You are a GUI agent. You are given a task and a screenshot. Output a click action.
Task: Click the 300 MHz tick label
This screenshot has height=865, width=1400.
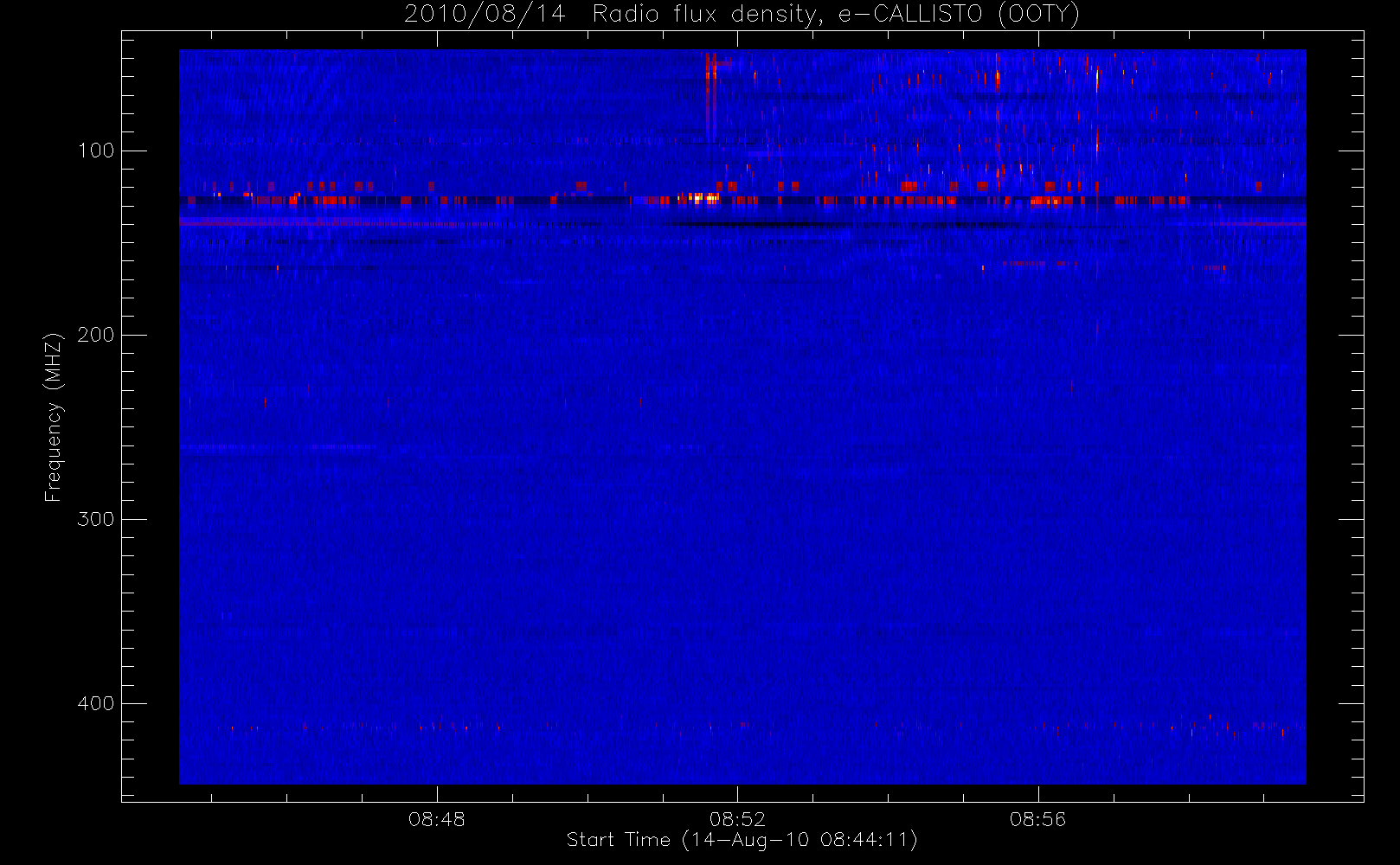pos(95,519)
